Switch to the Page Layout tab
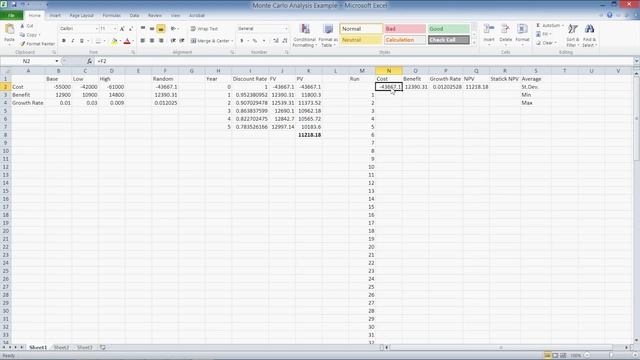 tap(82, 16)
